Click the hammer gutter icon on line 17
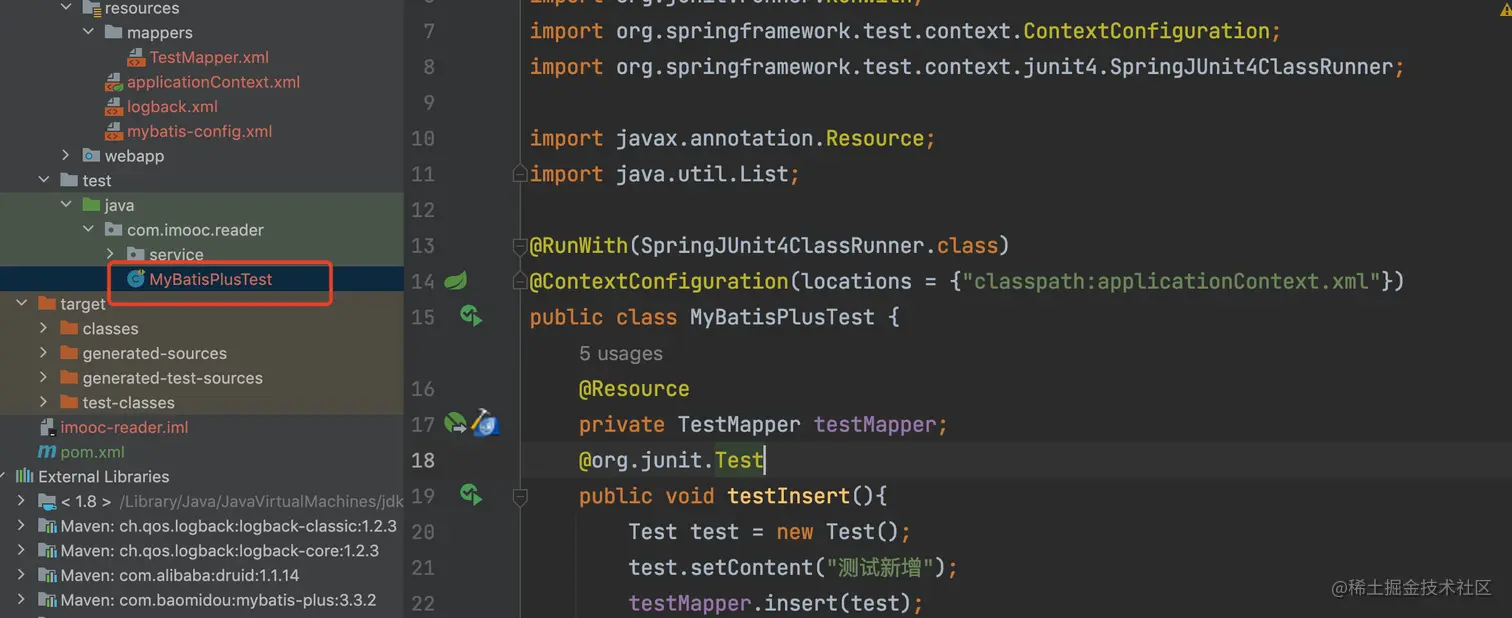The image size is (1512, 618). (485, 423)
